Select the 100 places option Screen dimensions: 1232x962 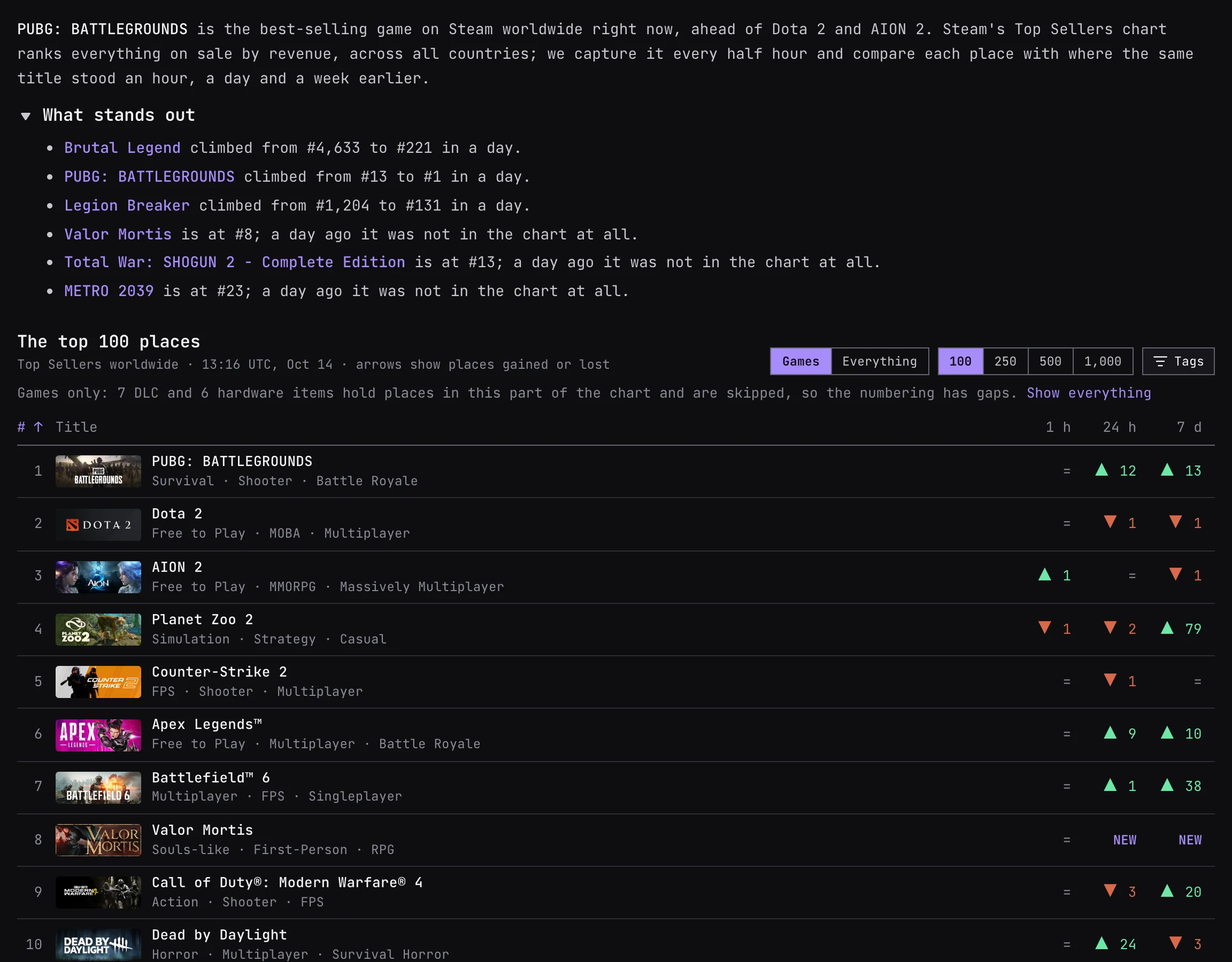point(960,361)
